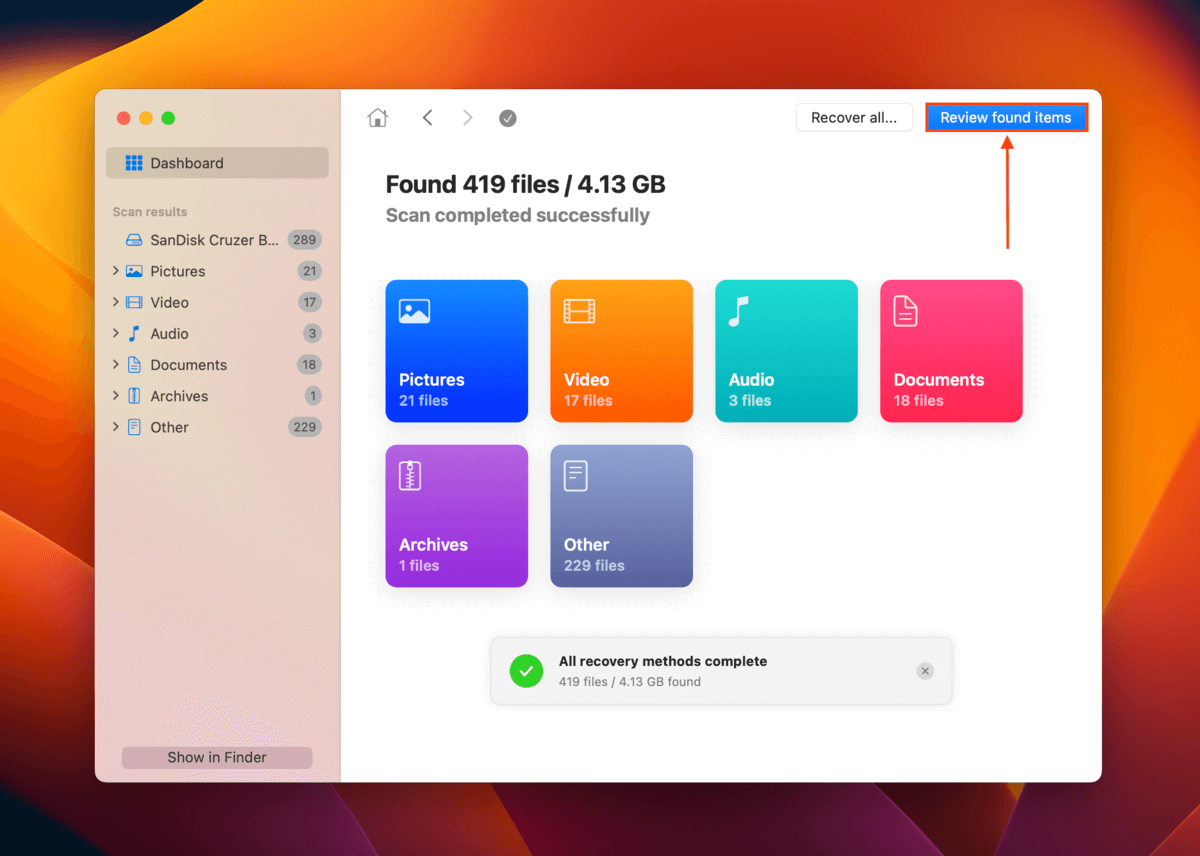
Task: Expand the Other tree item
Action: (116, 427)
